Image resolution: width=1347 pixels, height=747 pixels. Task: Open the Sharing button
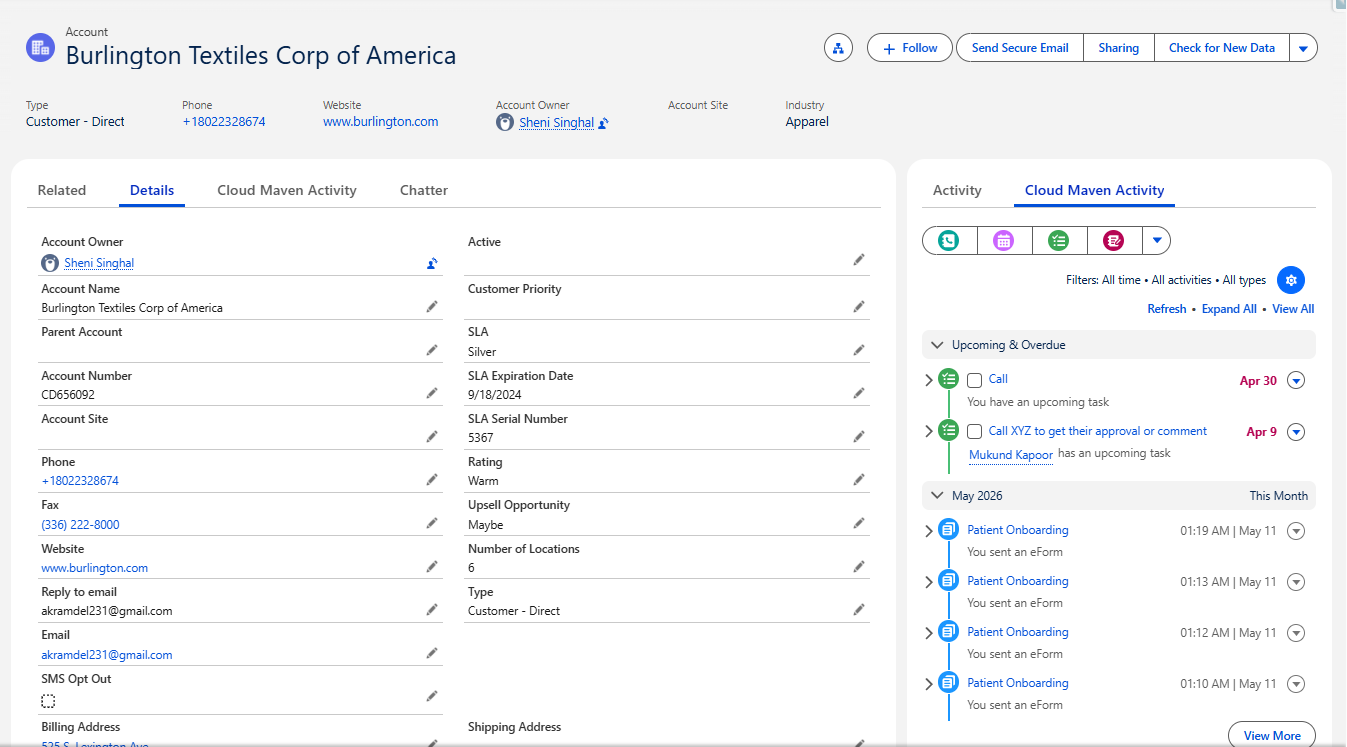click(x=1119, y=48)
